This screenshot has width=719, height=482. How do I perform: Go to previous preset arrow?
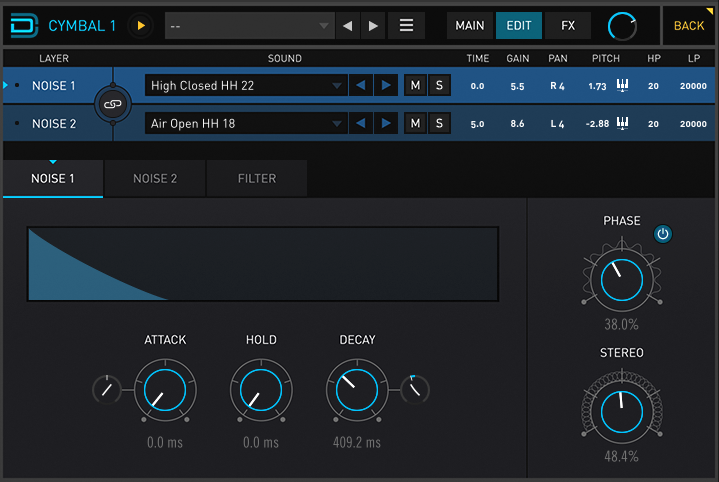click(347, 25)
